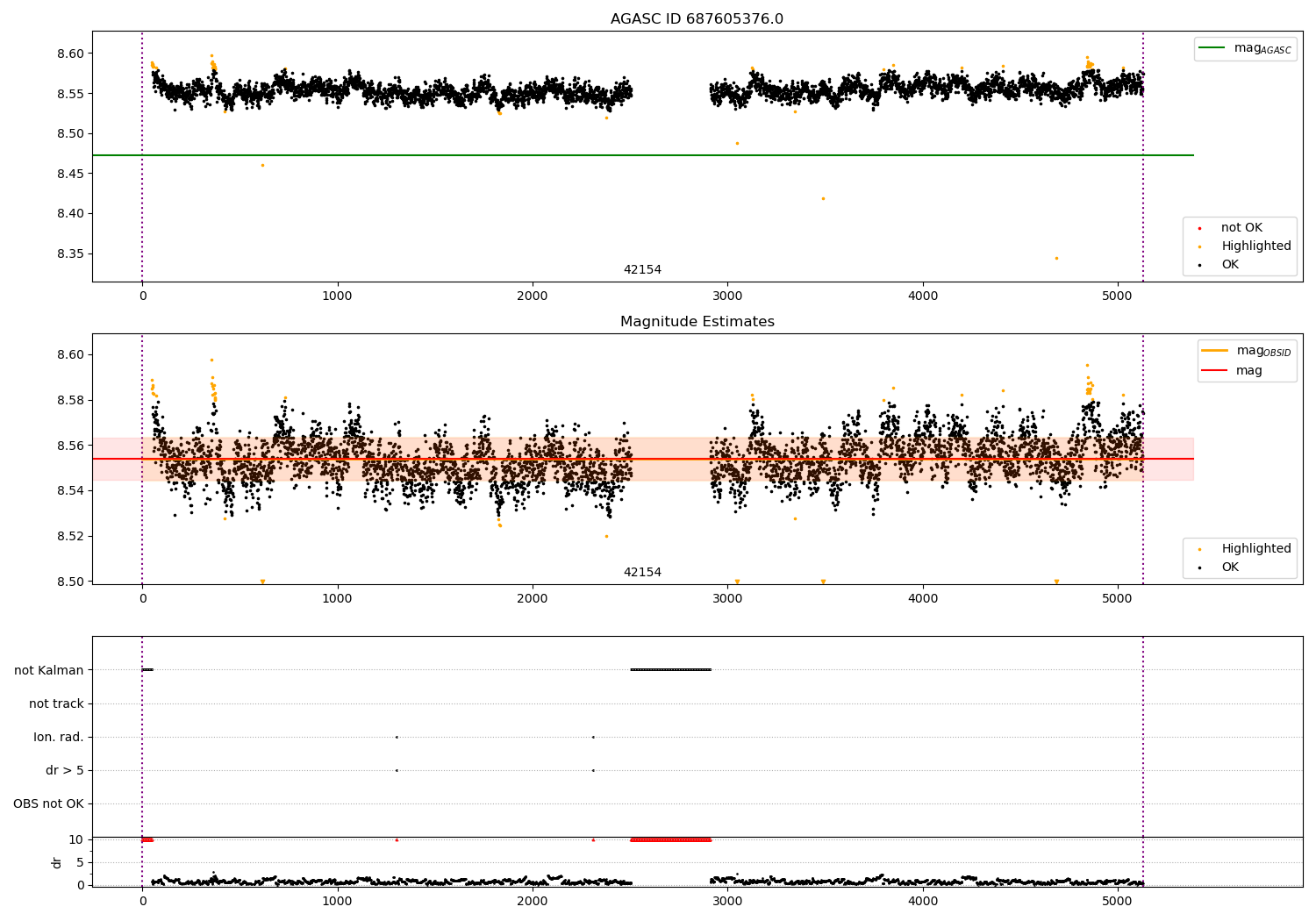1316x921 pixels.
Task: Click the 'dr' axis label of the bottom plot
Action: pyautogui.click(x=57, y=862)
